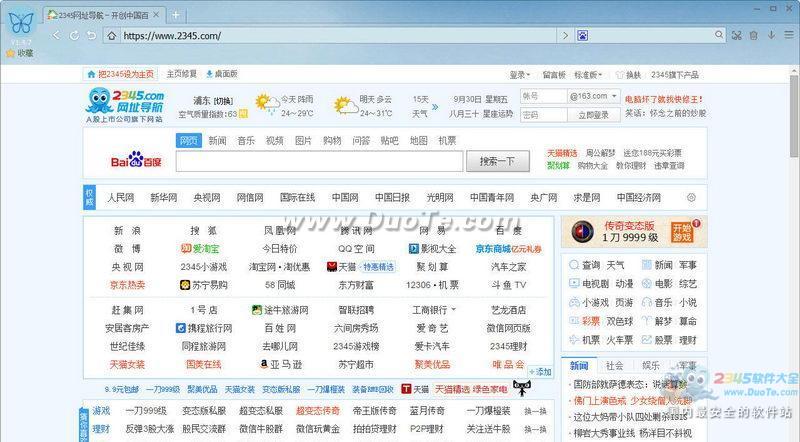Viewport: 800px width, 442px height.
Task: Switch to the 社会 news tab
Action: pyautogui.click(x=614, y=365)
